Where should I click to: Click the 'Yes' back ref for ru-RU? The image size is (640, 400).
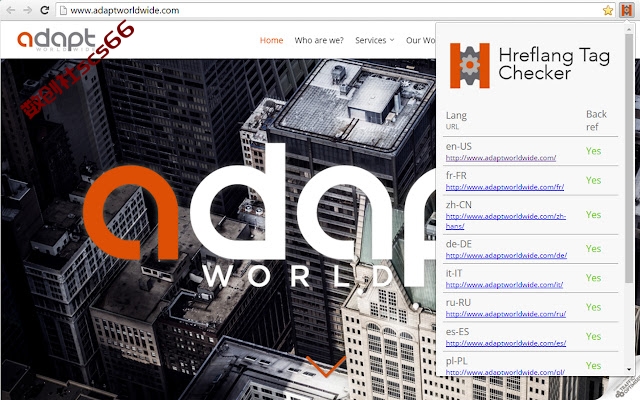[x=593, y=307]
